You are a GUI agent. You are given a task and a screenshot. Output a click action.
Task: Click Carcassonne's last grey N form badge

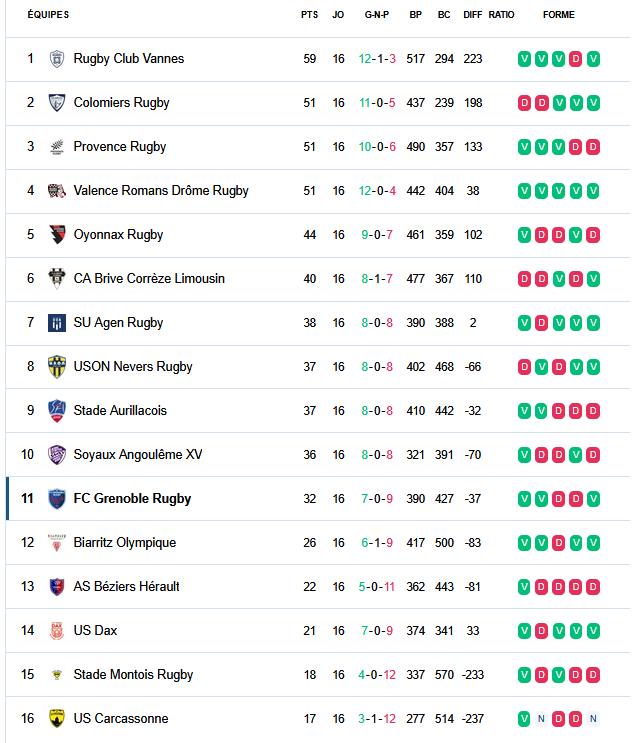click(x=593, y=719)
